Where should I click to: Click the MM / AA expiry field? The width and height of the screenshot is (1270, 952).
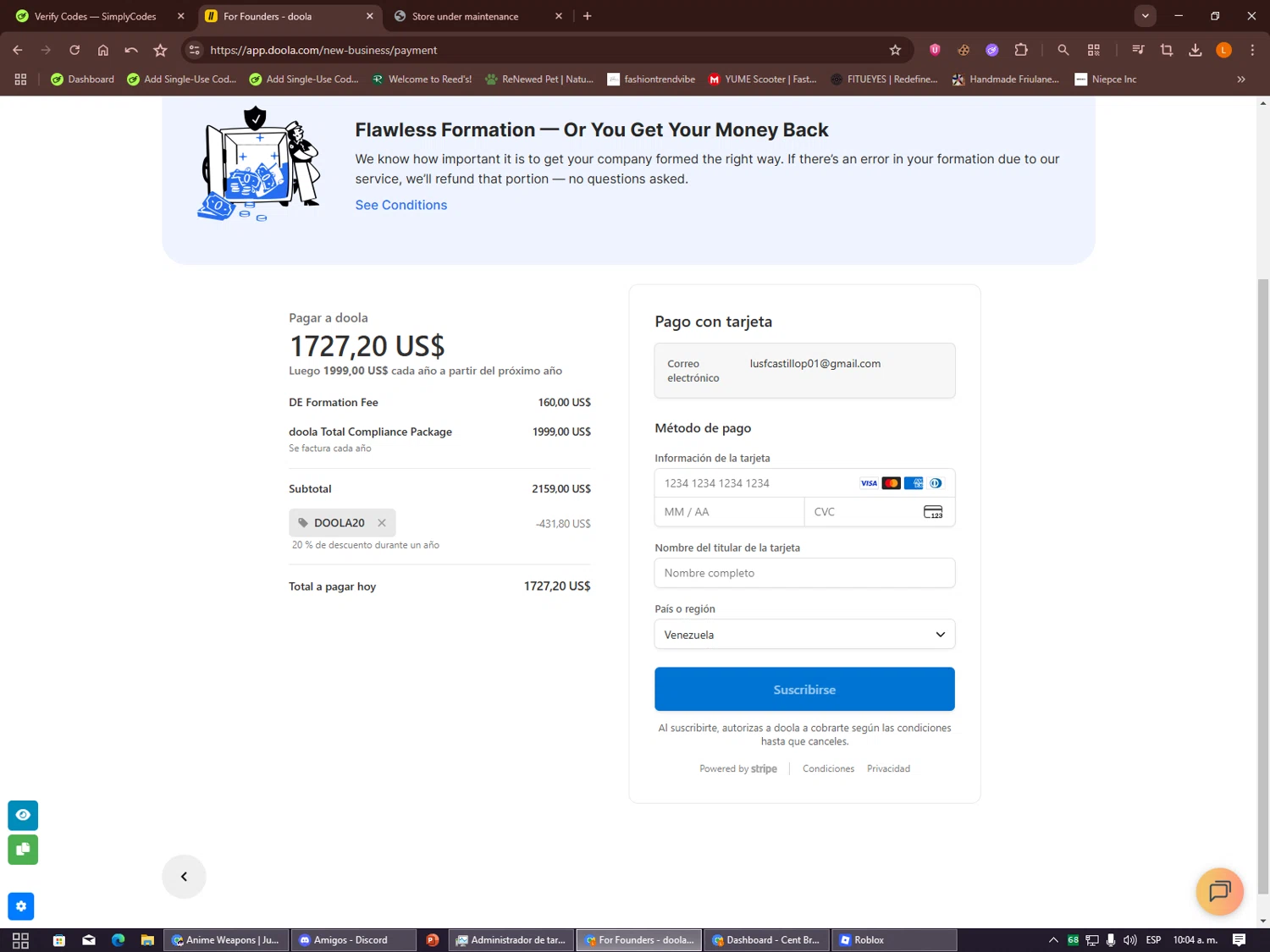pyautogui.click(x=729, y=512)
